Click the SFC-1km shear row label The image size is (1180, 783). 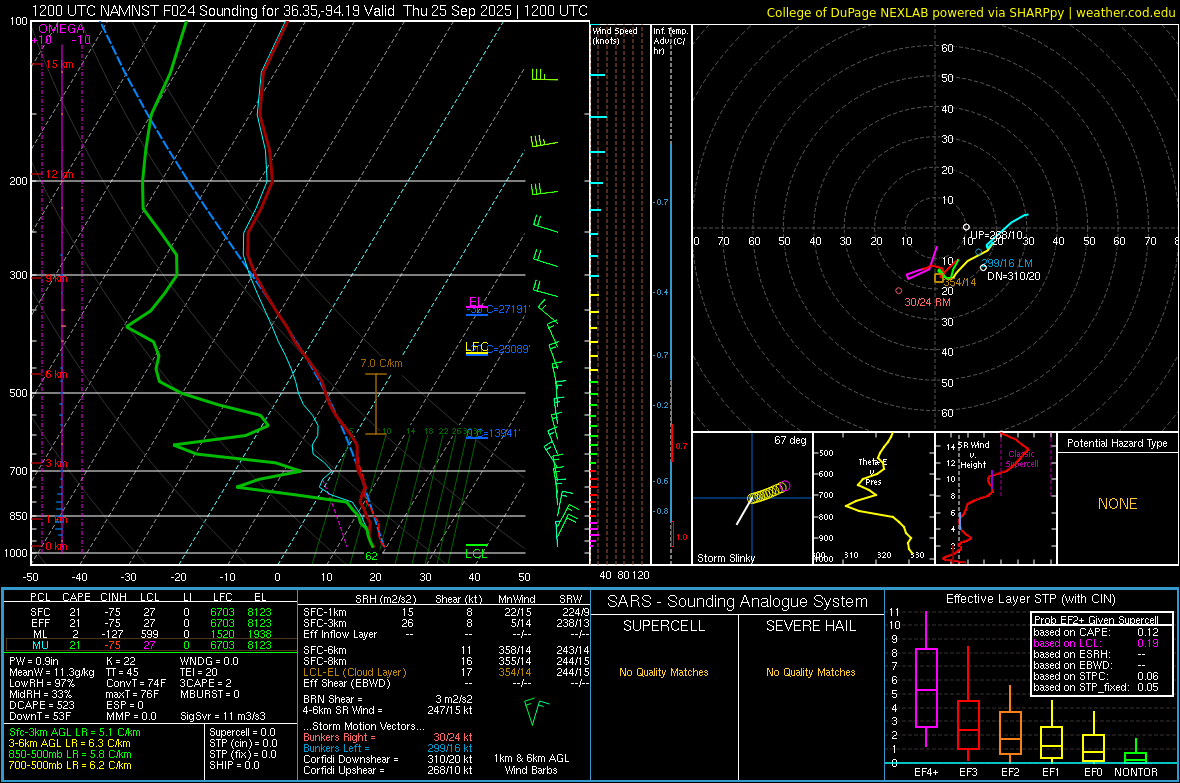(324, 612)
